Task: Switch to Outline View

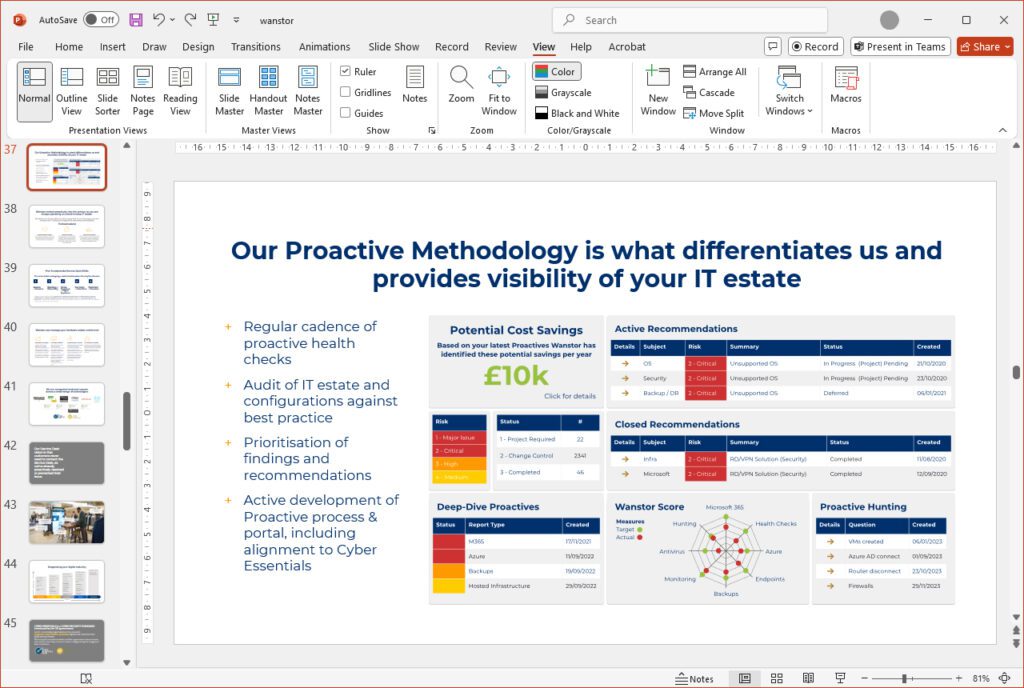Action: tap(71, 91)
